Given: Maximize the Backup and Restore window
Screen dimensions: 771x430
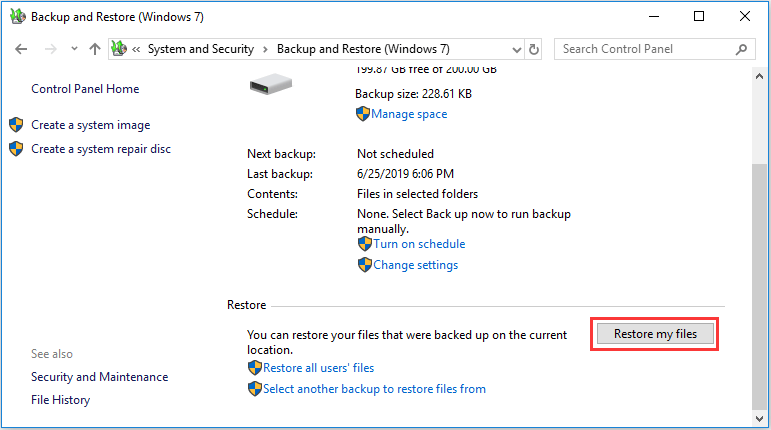Looking at the screenshot, I should [x=699, y=17].
